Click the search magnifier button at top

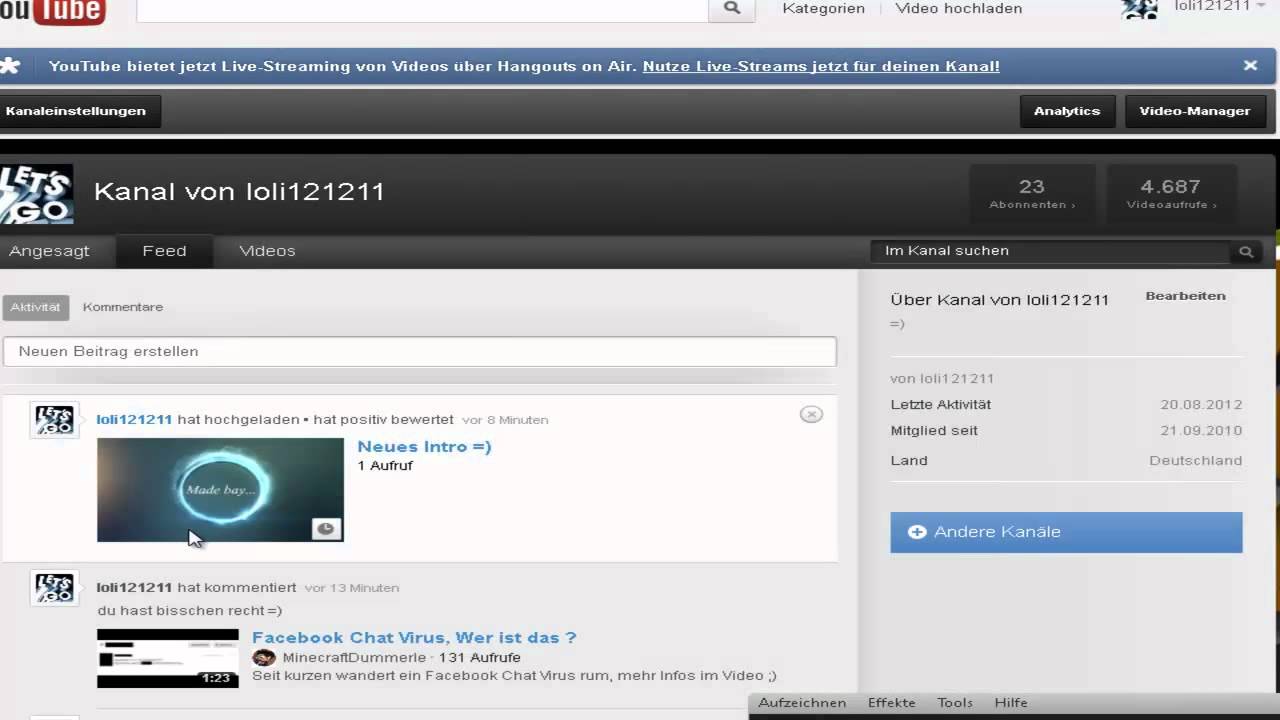[732, 9]
